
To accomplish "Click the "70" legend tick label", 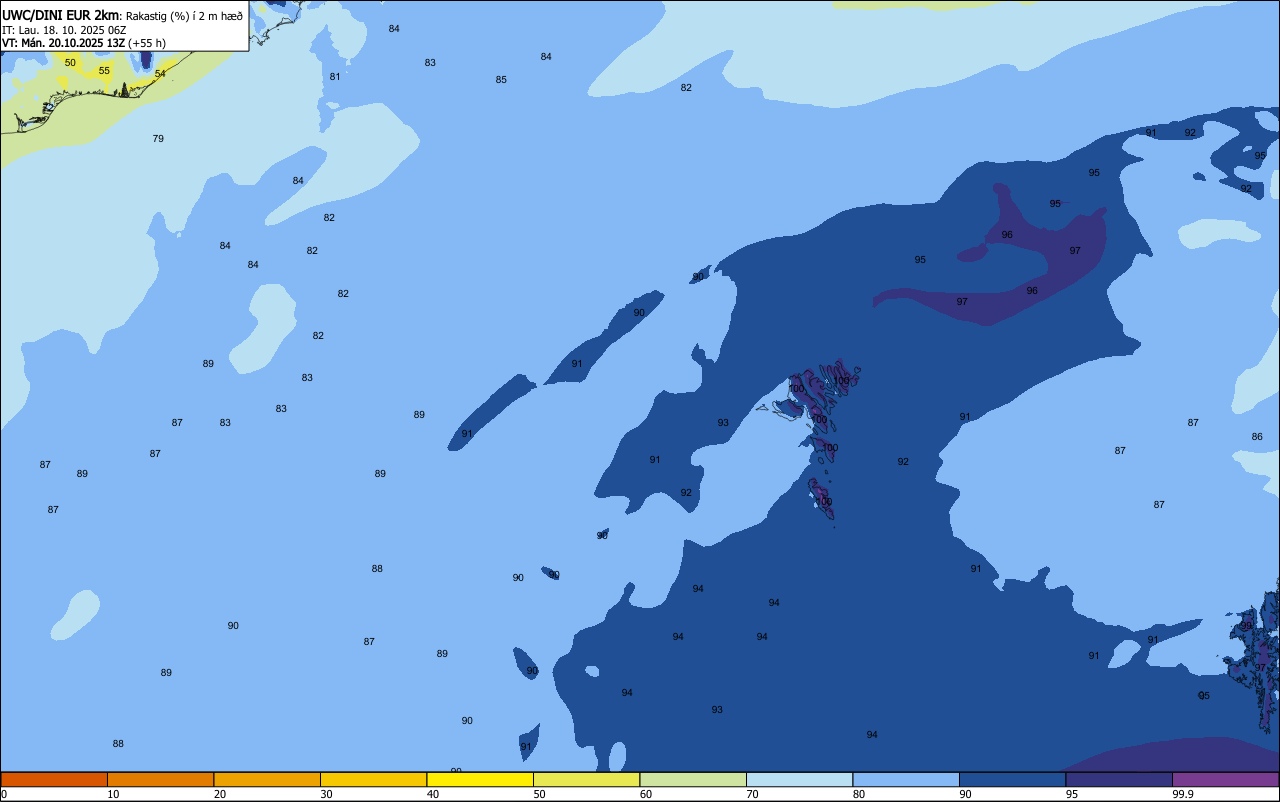I will click(x=752, y=794).
